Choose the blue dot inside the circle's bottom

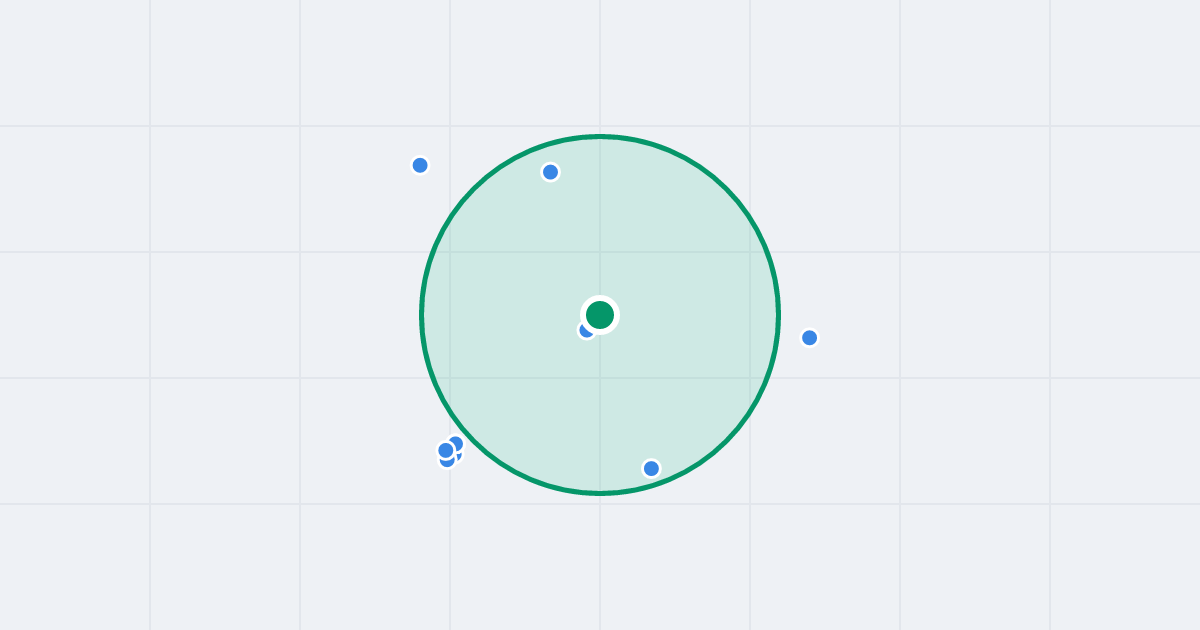(651, 468)
